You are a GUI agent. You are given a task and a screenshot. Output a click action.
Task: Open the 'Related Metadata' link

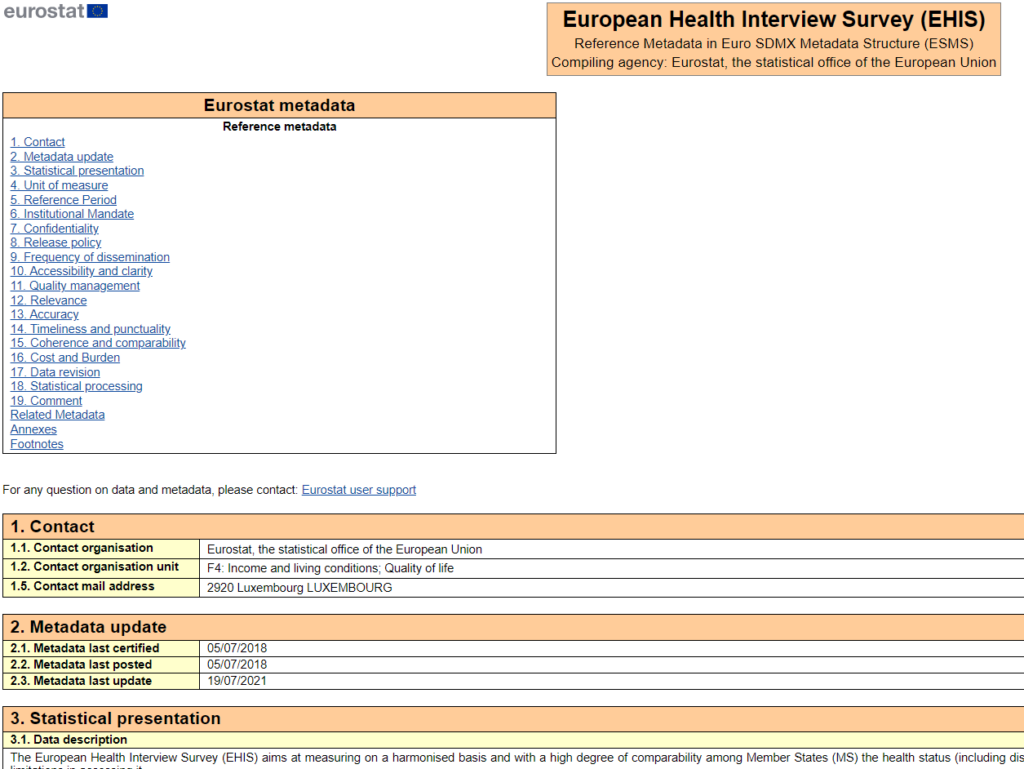pos(57,415)
